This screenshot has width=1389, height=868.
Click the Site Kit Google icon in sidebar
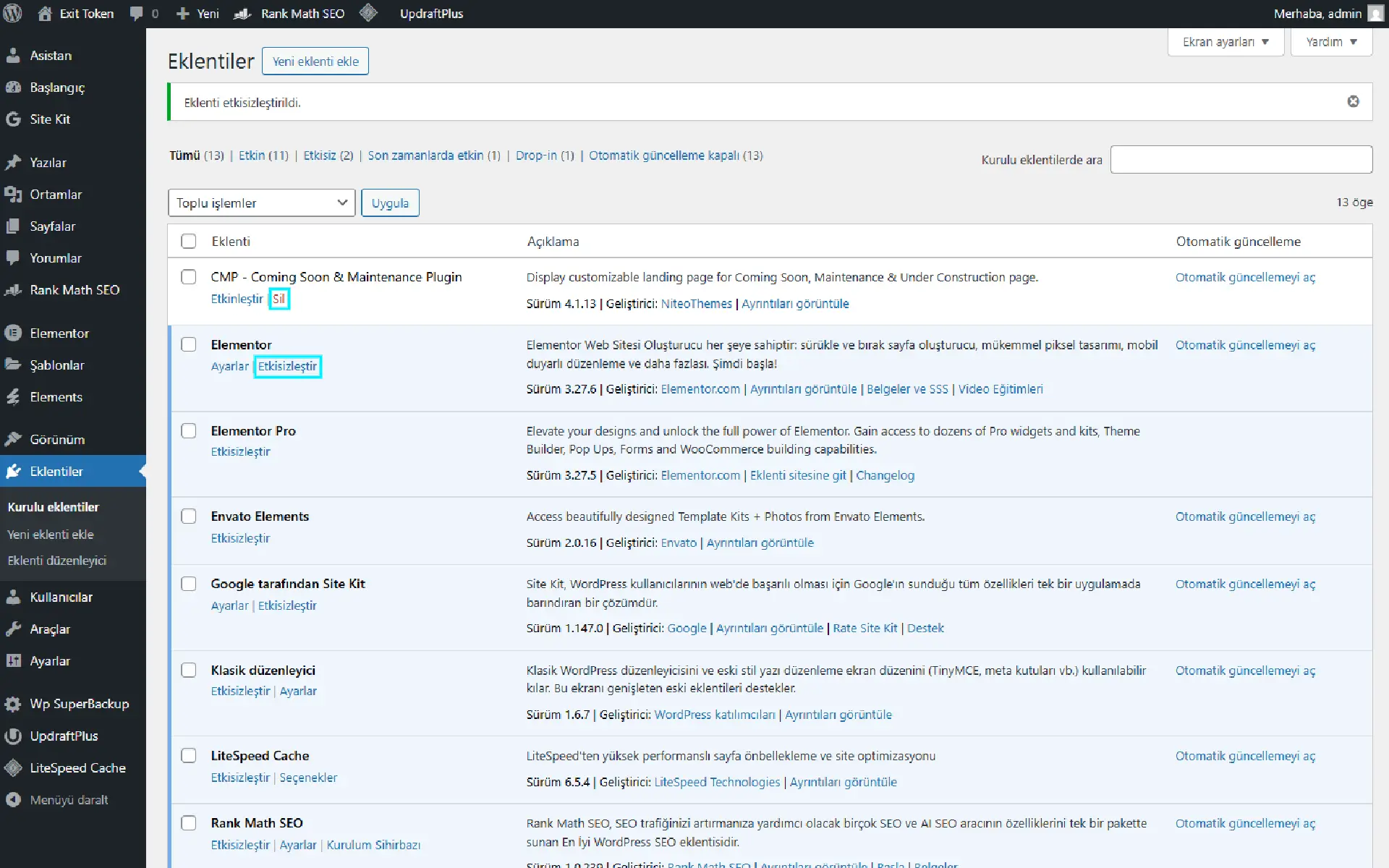tap(13, 119)
